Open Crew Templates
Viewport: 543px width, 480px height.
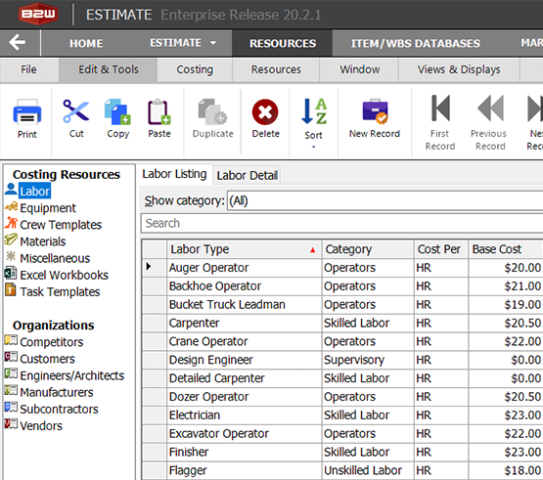pyautogui.click(x=61, y=225)
